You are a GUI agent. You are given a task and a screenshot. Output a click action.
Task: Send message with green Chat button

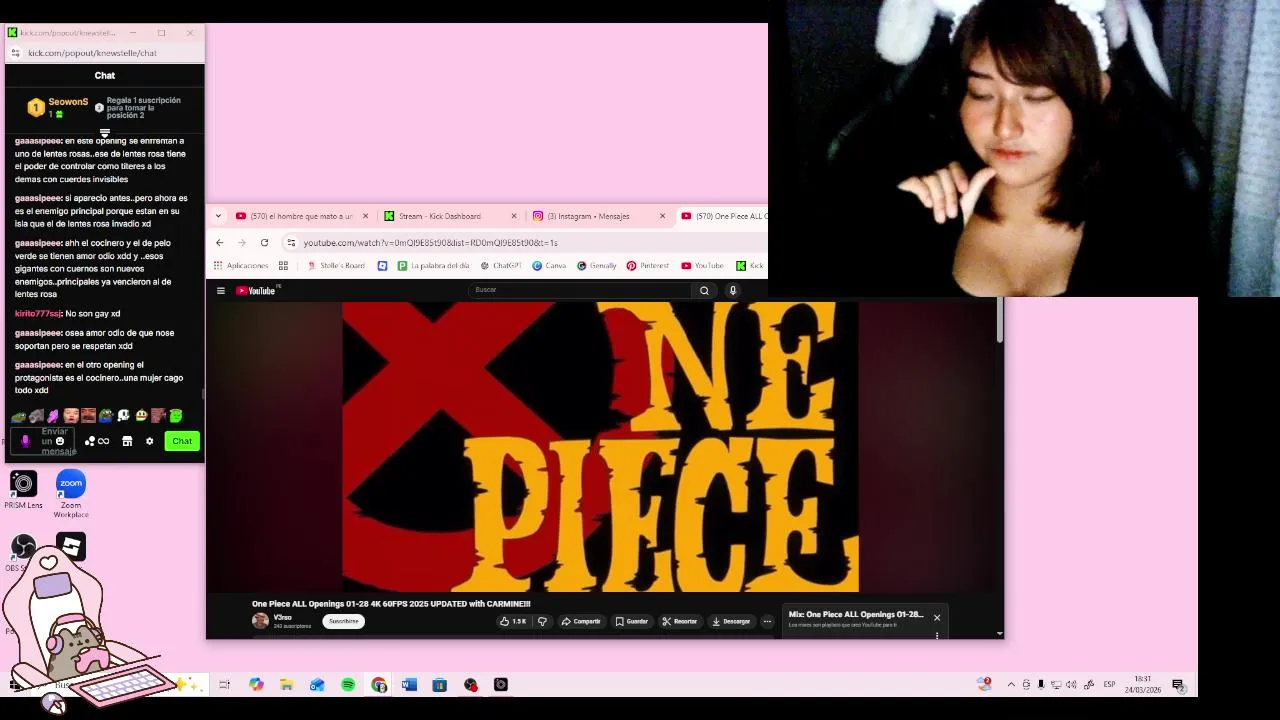click(182, 441)
